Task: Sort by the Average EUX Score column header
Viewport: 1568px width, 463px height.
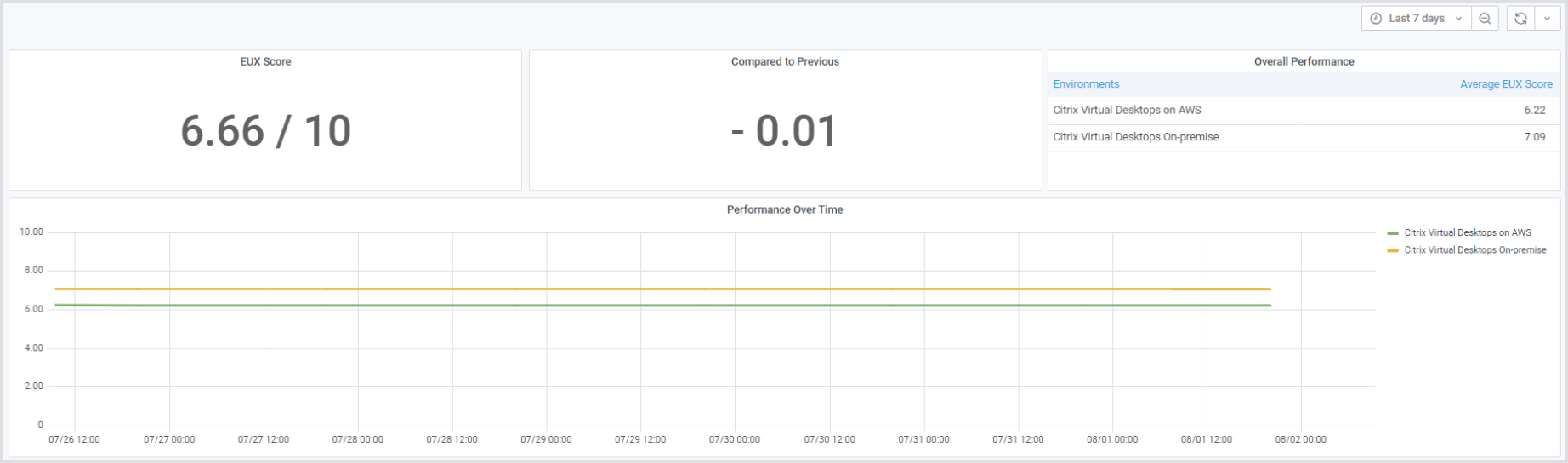Action: pyautogui.click(x=1506, y=84)
